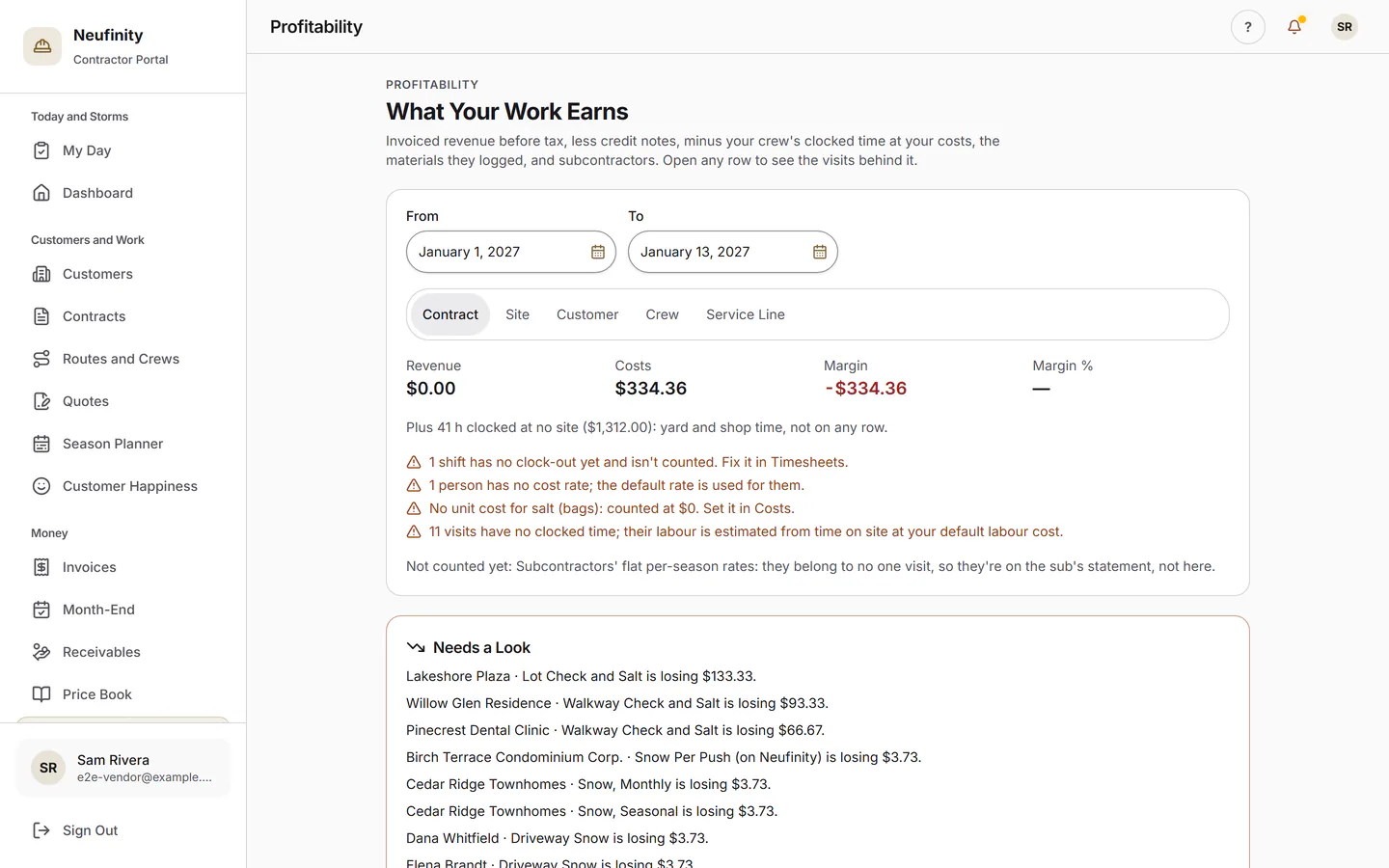Open the SR avatar menu in header
The width and height of the screenshot is (1389, 868).
1345,27
